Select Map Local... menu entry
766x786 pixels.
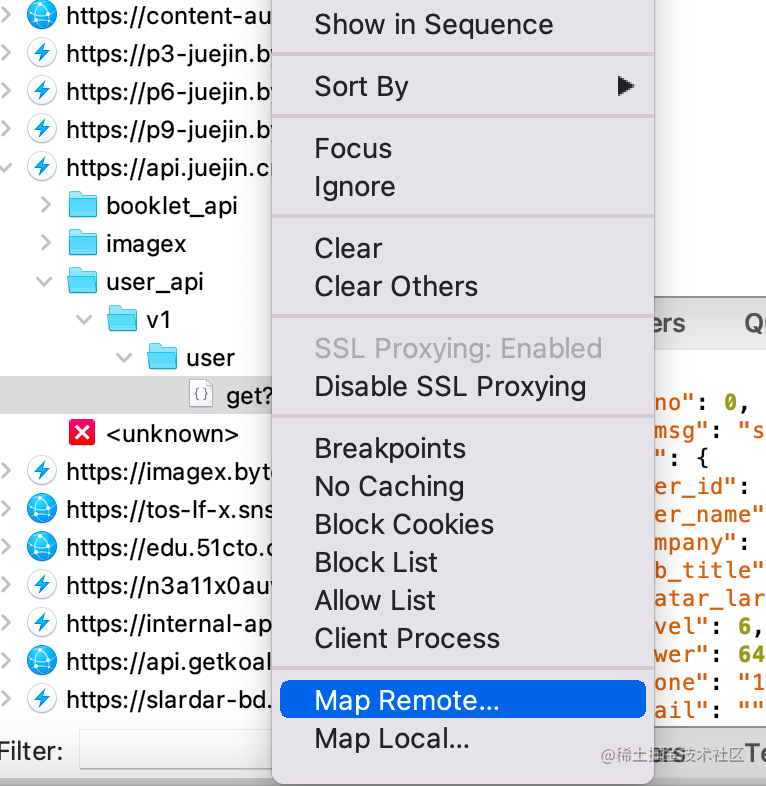(x=392, y=739)
